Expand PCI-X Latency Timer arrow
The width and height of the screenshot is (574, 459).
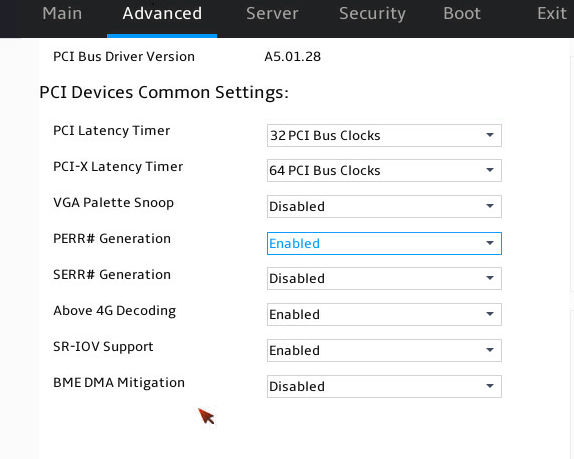(x=490, y=170)
